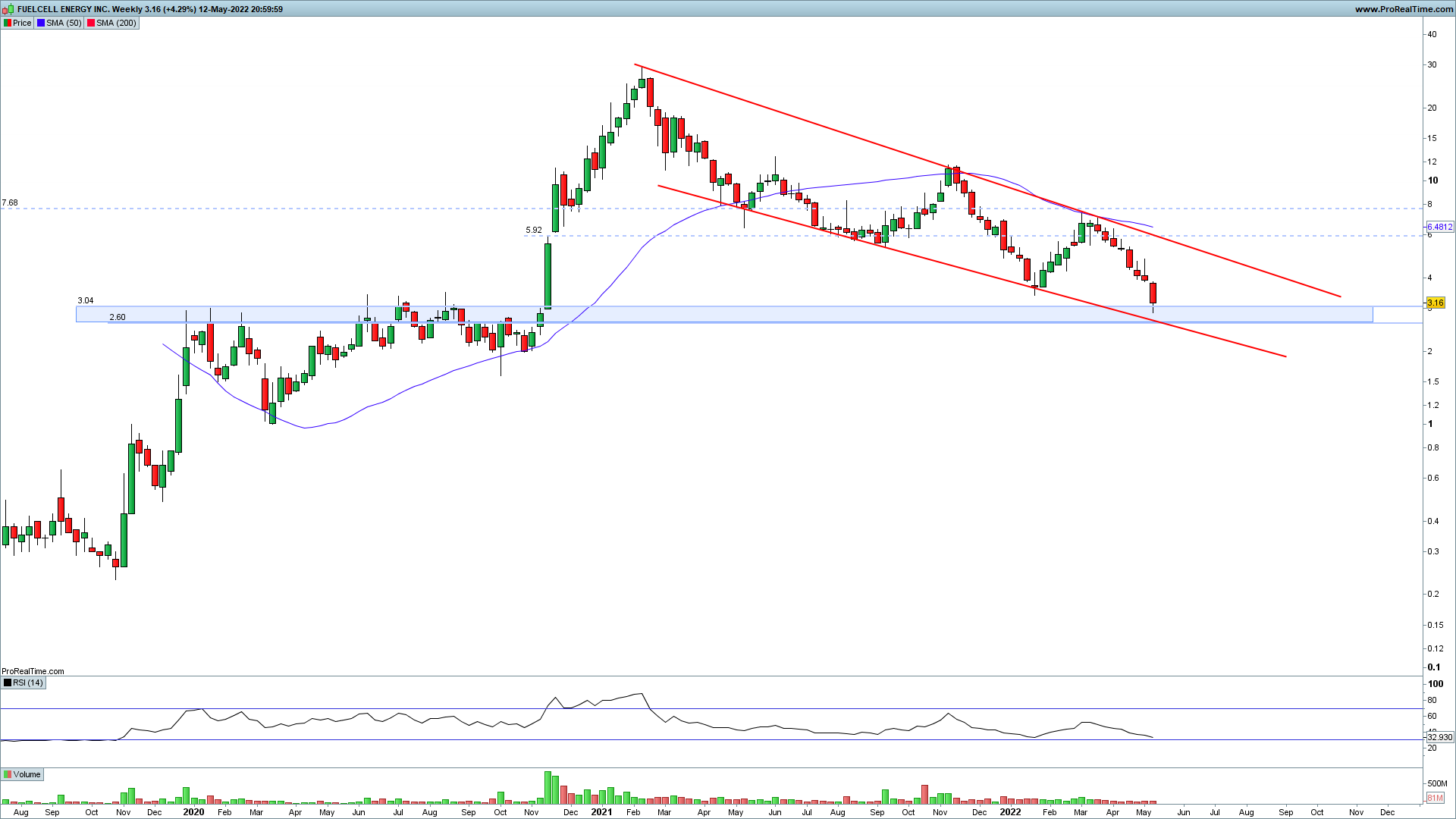
Task: Click the 81M volume value tag
Action: (1435, 798)
